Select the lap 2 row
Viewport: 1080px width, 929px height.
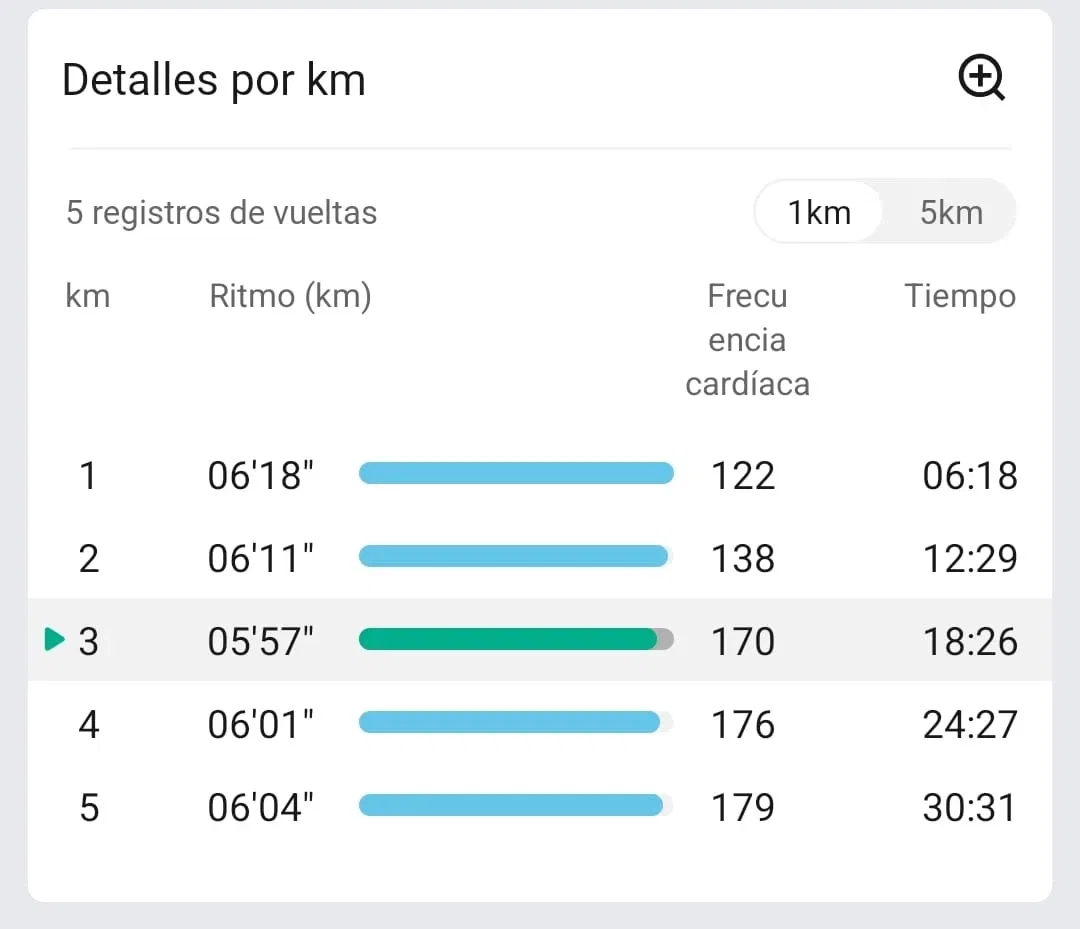pos(540,557)
